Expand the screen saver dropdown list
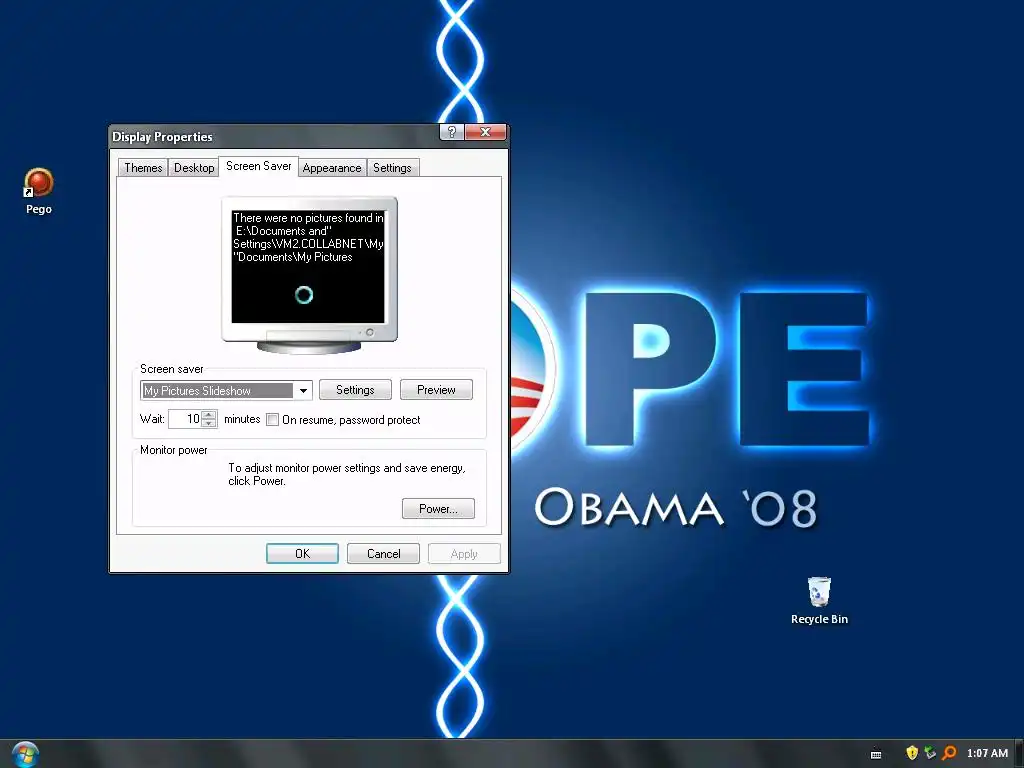 point(303,391)
